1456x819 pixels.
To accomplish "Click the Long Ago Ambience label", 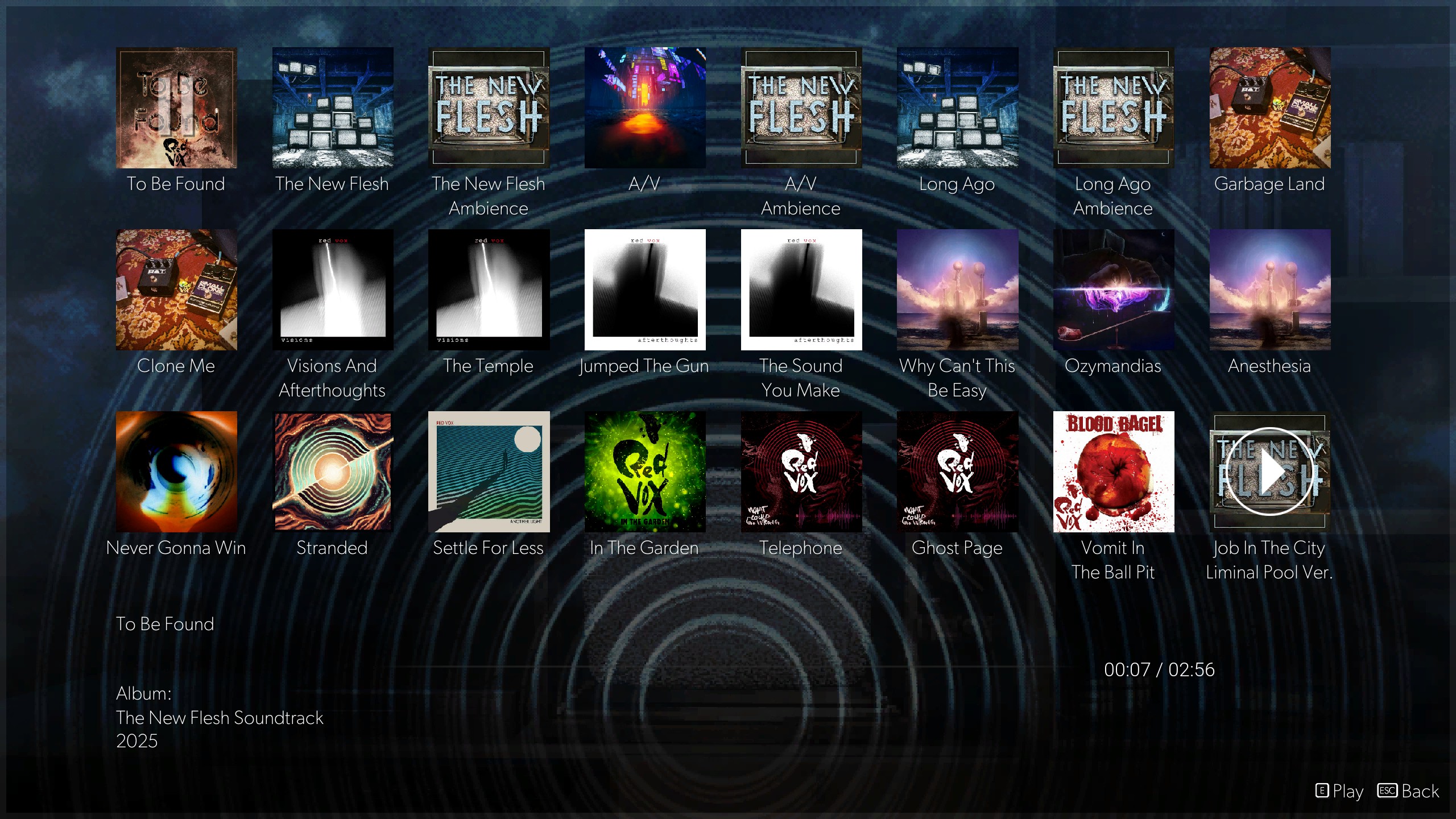I will (x=1113, y=196).
